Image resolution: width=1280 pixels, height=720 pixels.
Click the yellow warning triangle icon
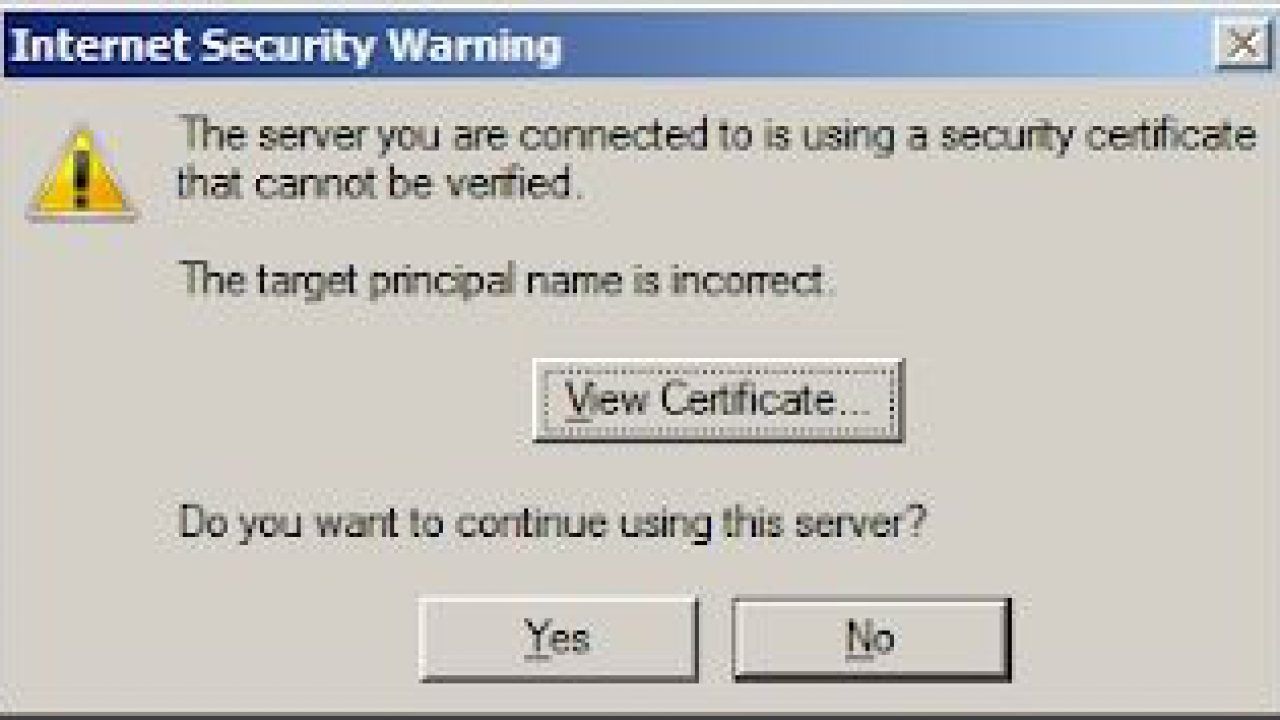[x=82, y=174]
